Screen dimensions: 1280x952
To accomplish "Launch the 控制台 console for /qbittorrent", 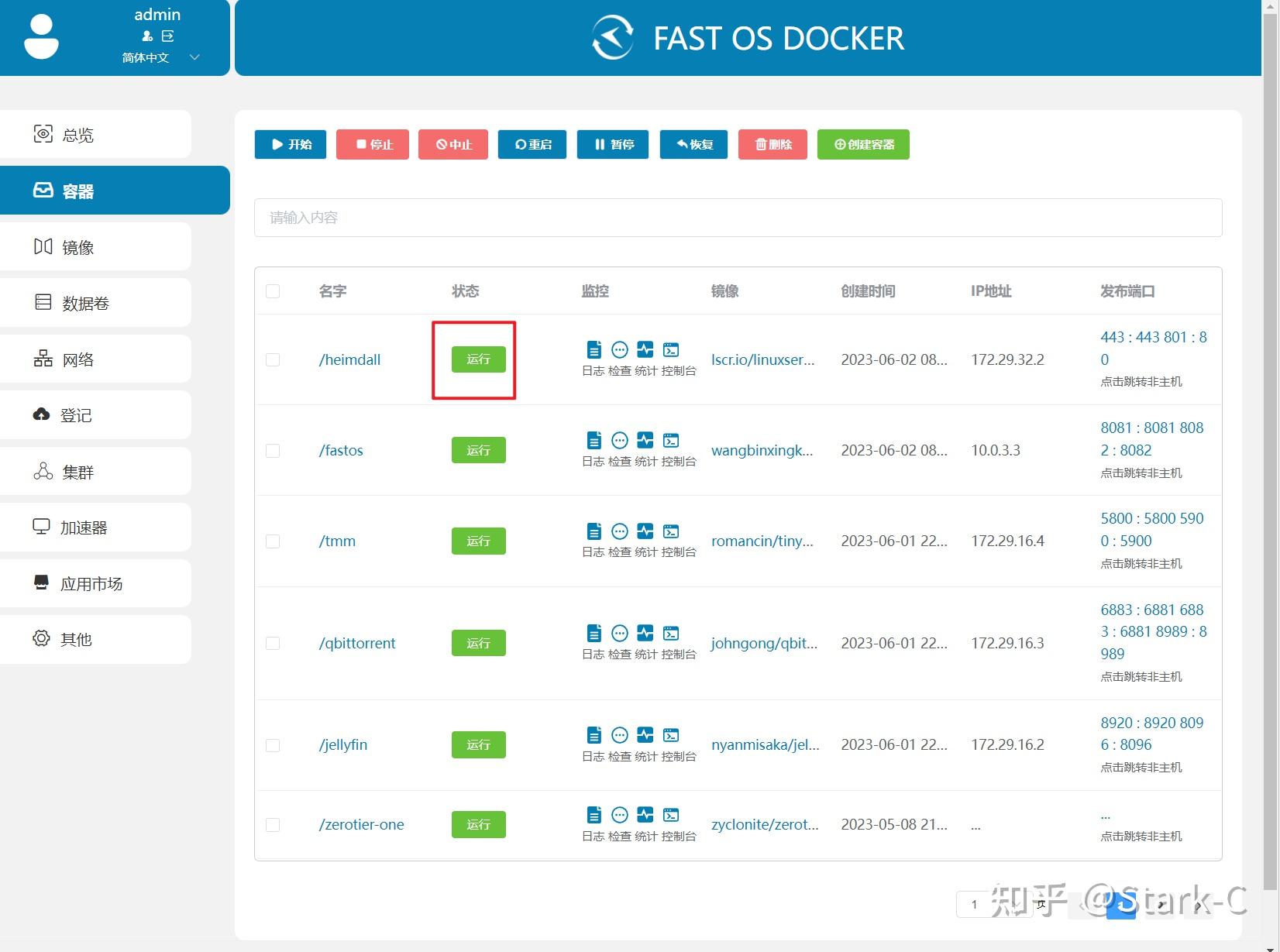I will pyautogui.click(x=671, y=633).
